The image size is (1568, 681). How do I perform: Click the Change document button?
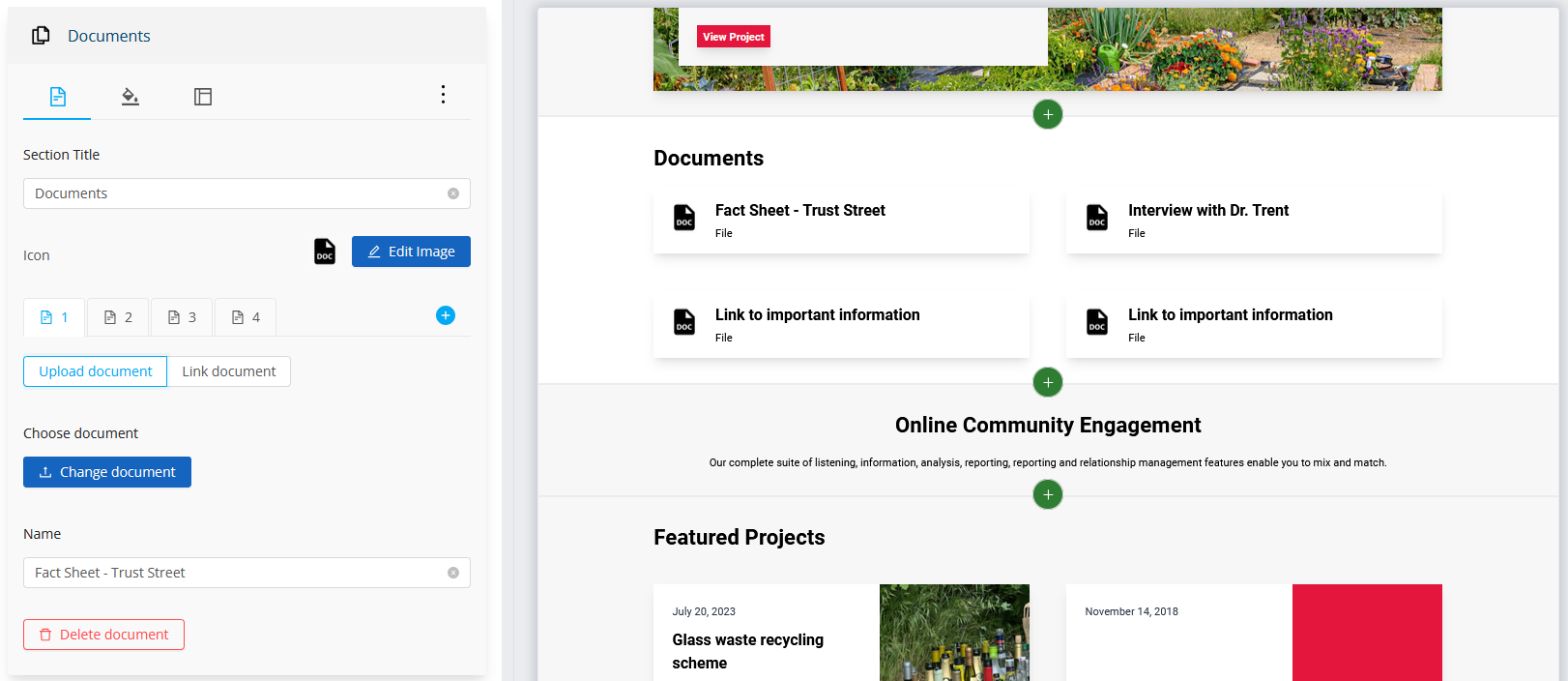[107, 472]
